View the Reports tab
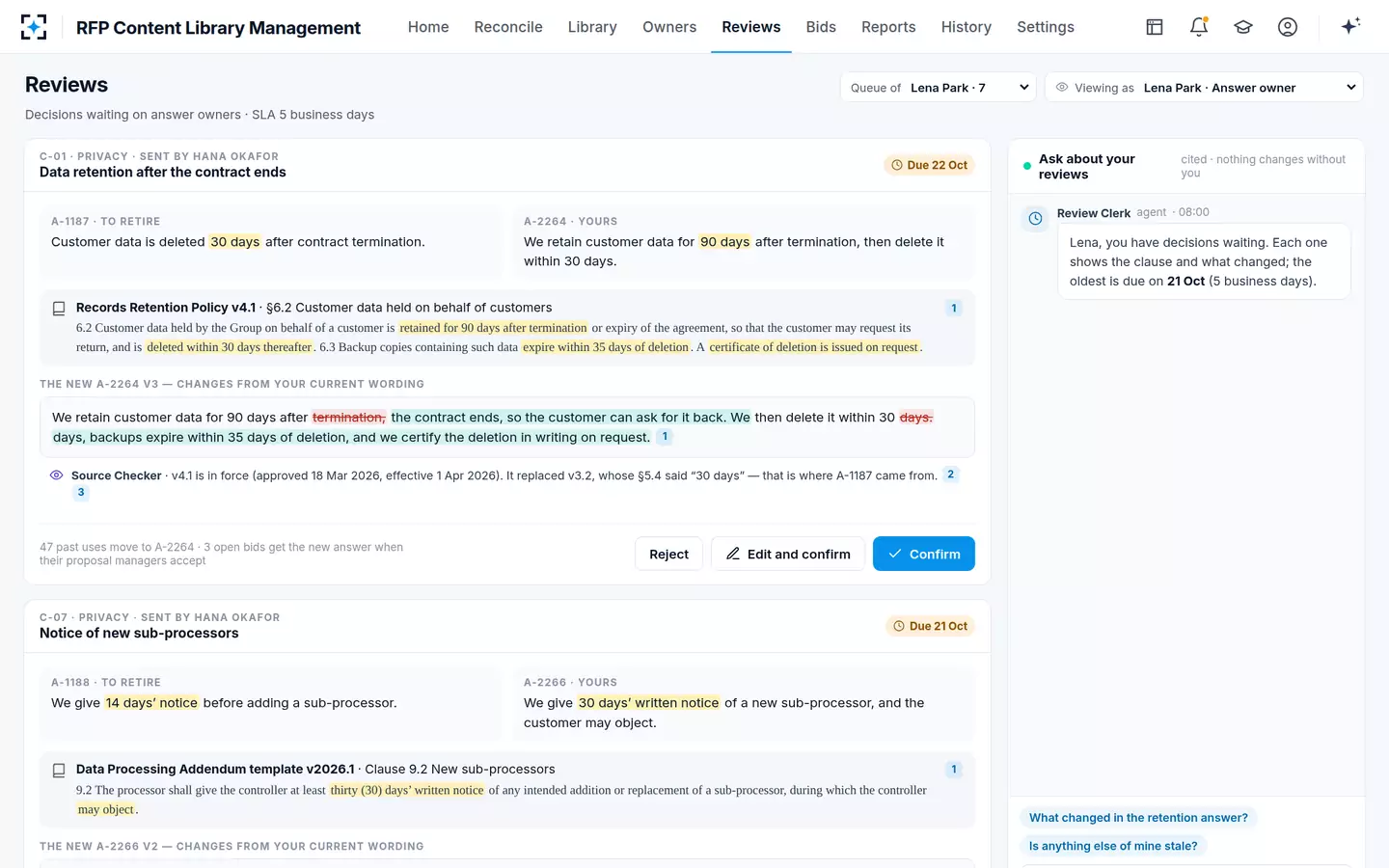Screen dimensions: 1389x868 pyautogui.click(x=888, y=27)
